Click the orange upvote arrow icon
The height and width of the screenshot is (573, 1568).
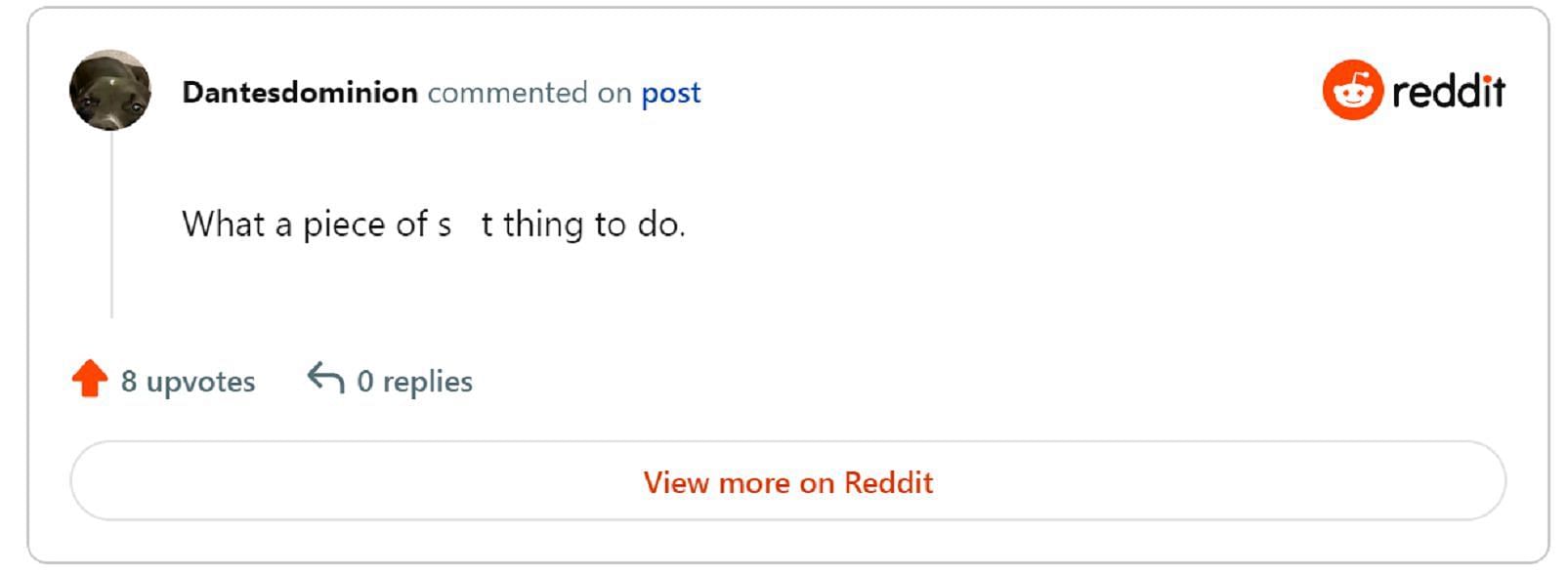tap(90, 379)
